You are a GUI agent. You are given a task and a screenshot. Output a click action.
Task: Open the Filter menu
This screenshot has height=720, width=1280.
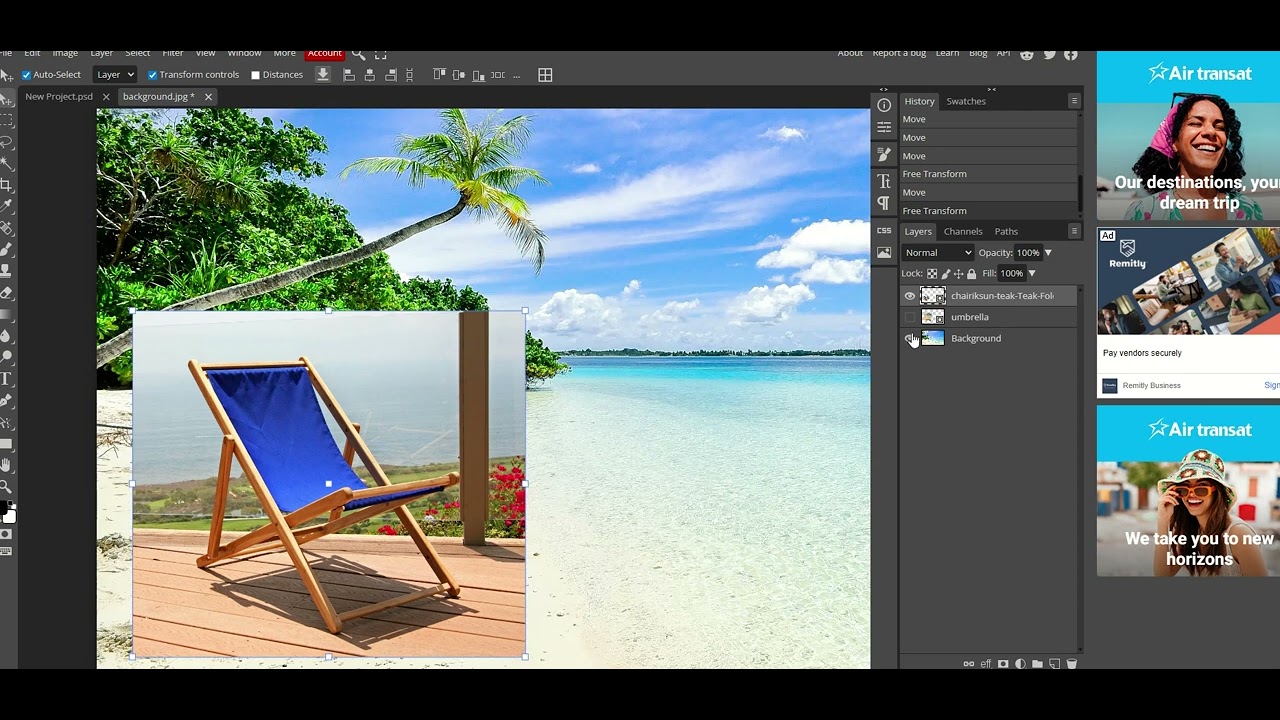(x=173, y=53)
